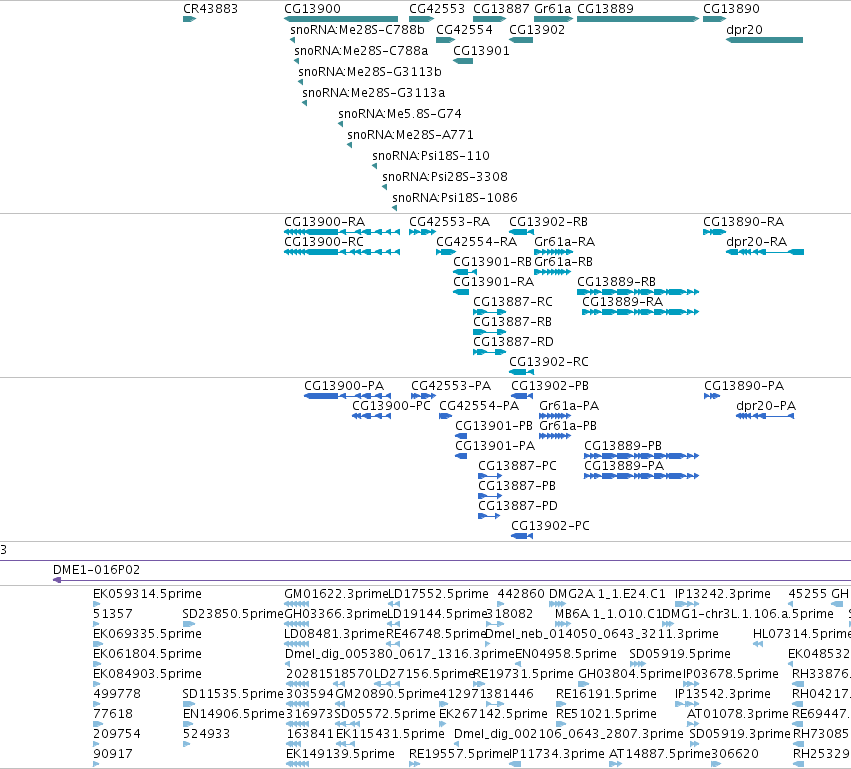851x769 pixels.
Task: Open protein CG13889-PB label
Action: pyautogui.click(x=623, y=446)
